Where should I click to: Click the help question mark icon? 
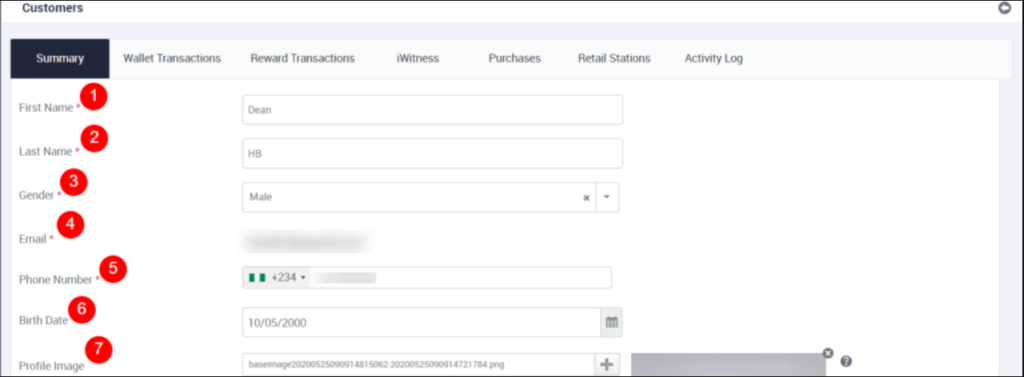tap(846, 361)
